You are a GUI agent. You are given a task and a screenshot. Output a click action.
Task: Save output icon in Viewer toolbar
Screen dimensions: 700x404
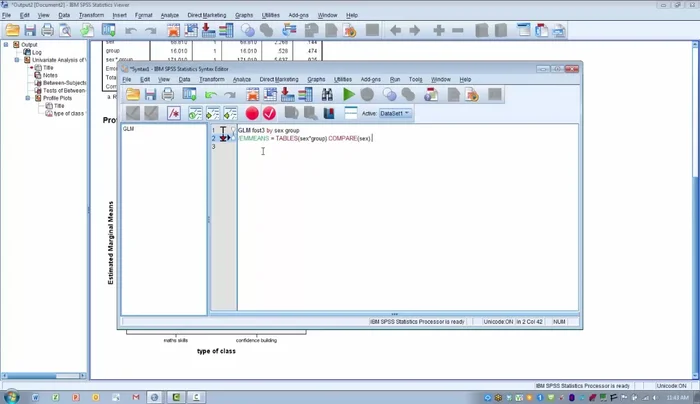(x=30, y=30)
